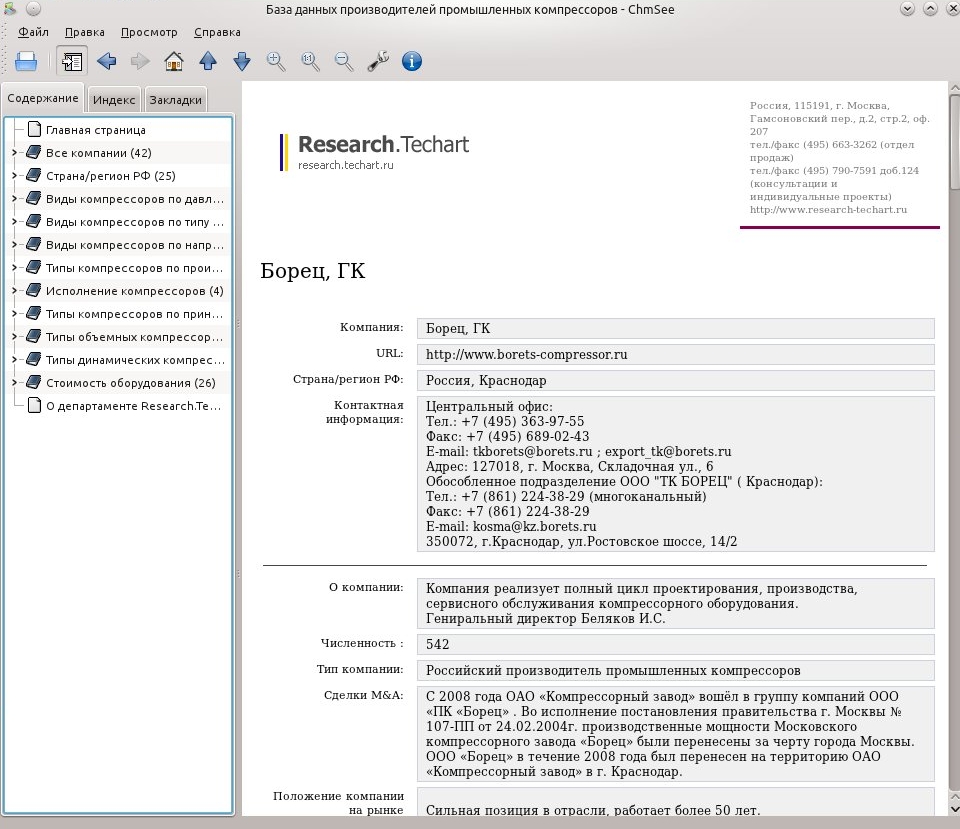This screenshot has width=960, height=829.
Task: Click the blue info About icon
Action: click(412, 61)
